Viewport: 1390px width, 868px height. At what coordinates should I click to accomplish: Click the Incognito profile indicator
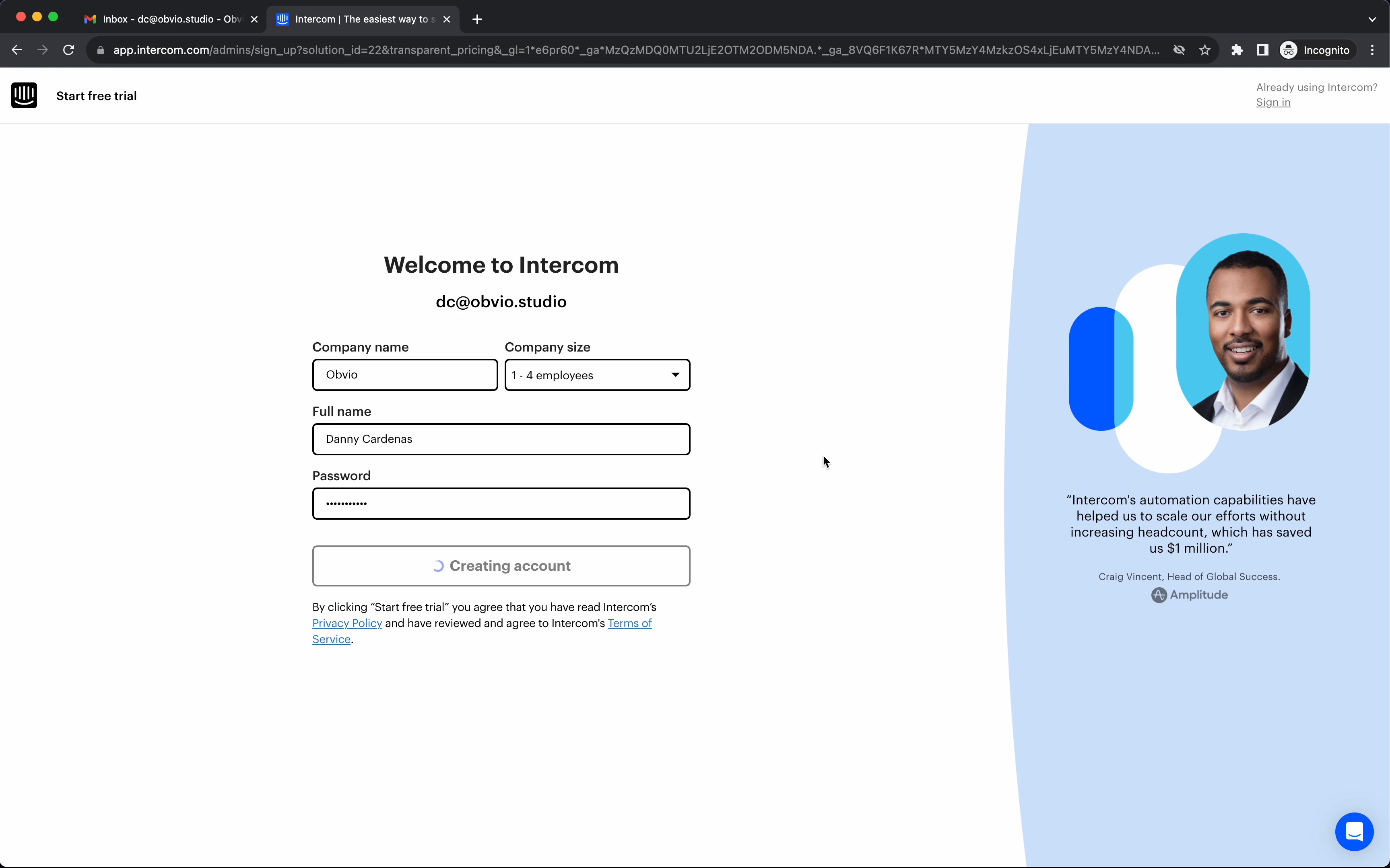point(1316,50)
